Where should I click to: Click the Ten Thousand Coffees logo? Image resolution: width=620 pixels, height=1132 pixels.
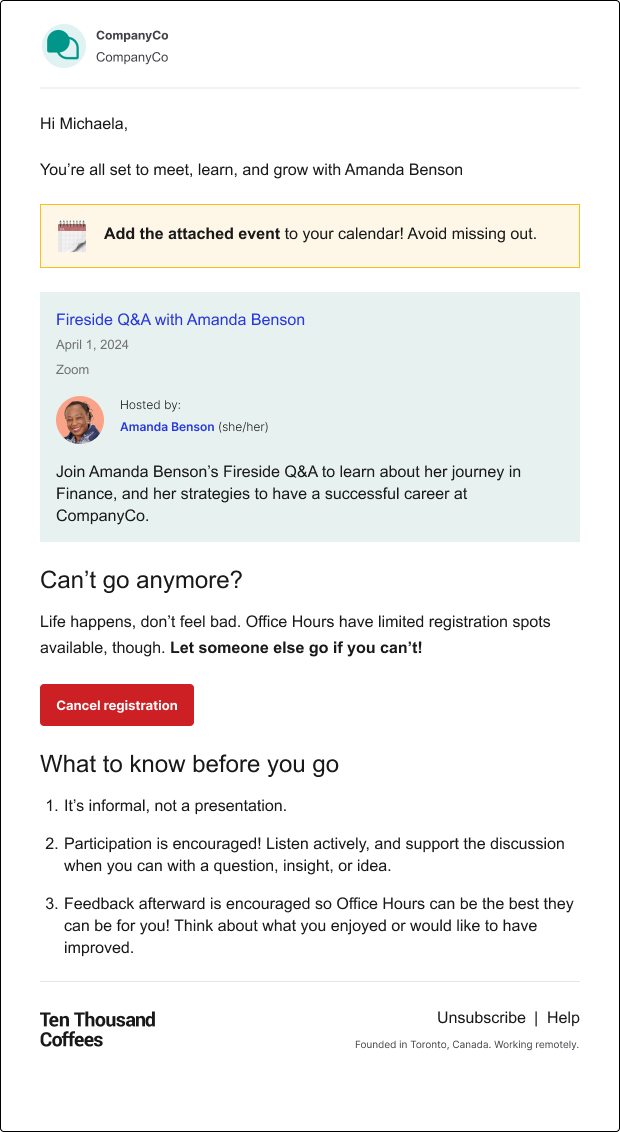97,1029
